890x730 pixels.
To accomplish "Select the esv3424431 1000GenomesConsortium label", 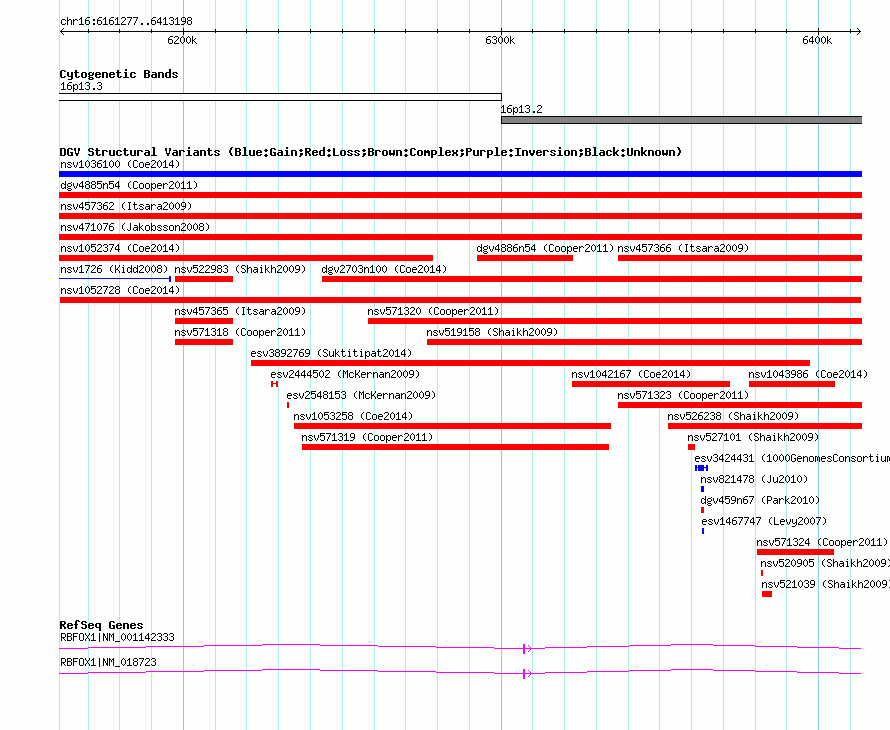I will coord(792,458).
